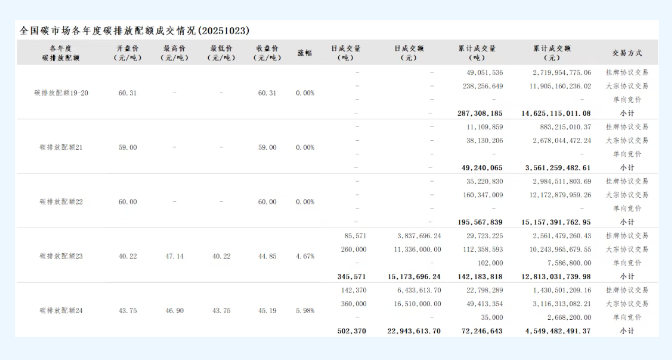Click daily amount 11,336,000.00
Viewport: 672px width, 360px height.
417,250
